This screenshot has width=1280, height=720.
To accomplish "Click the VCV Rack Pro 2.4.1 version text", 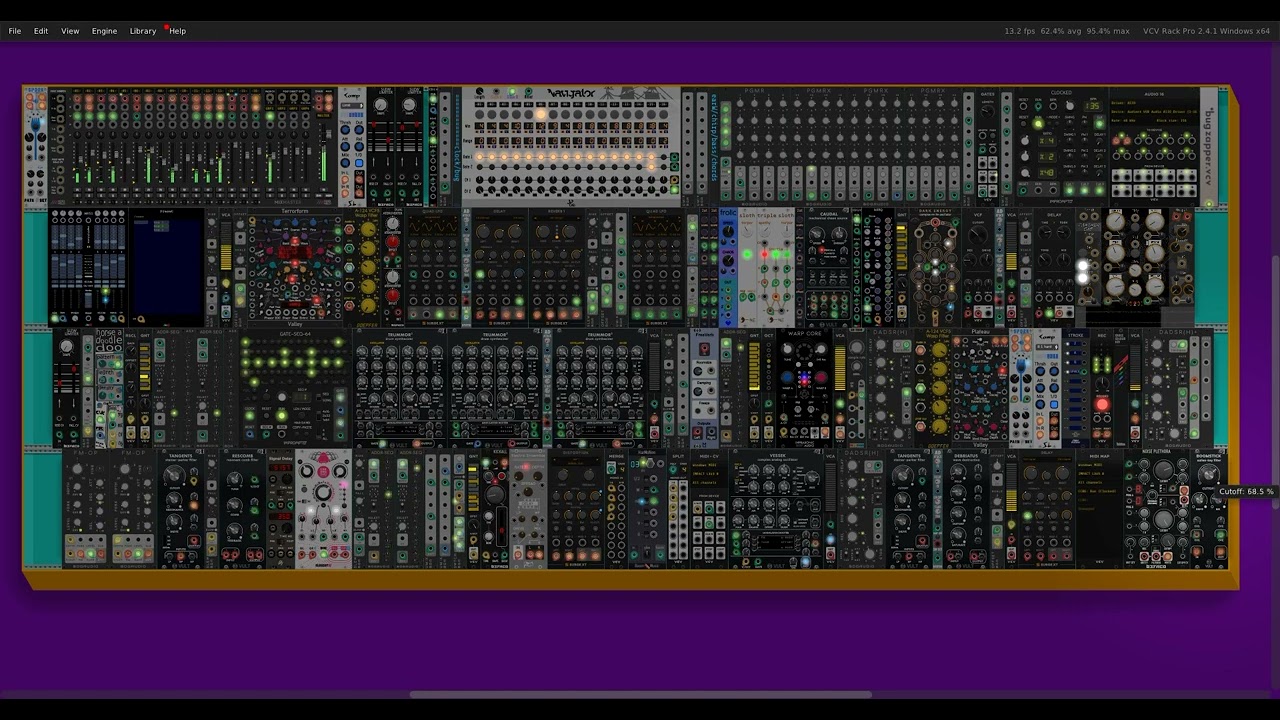I will click(x=1206, y=31).
